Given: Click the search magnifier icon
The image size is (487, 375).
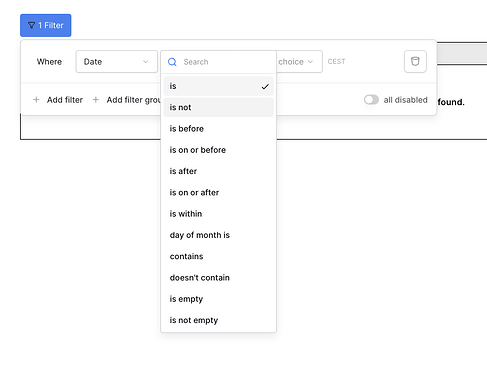Looking at the screenshot, I should coord(172,62).
